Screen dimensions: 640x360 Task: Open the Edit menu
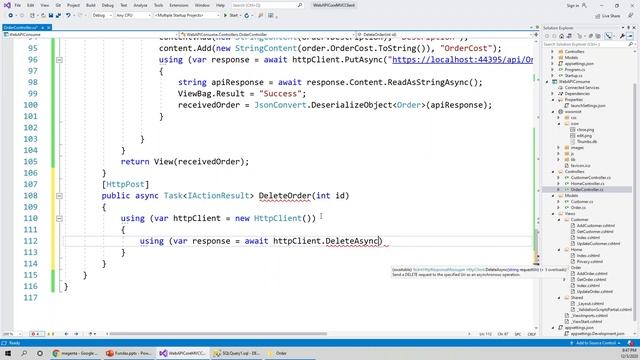[31, 5]
